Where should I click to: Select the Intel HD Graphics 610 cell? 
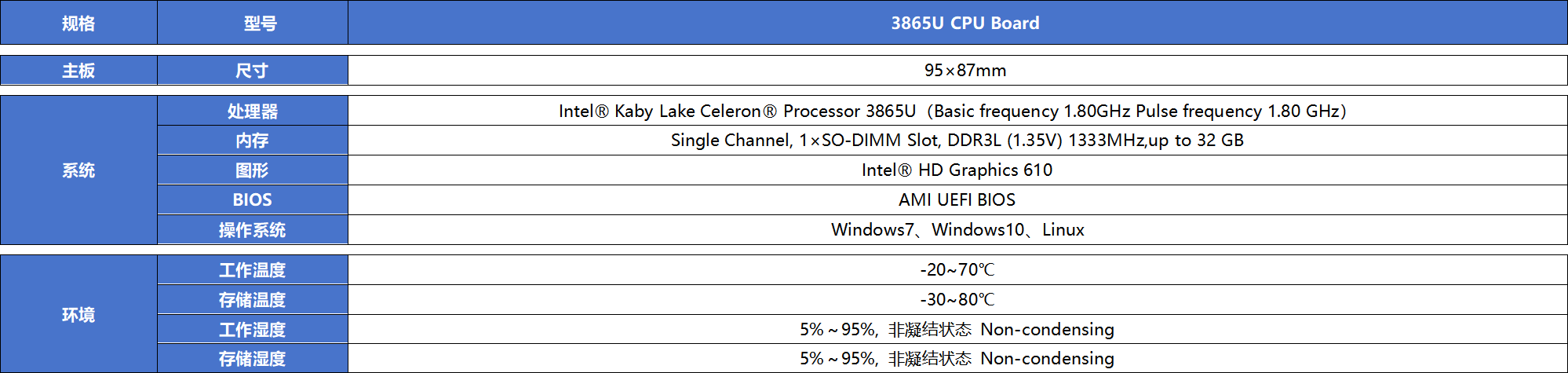coord(957,170)
